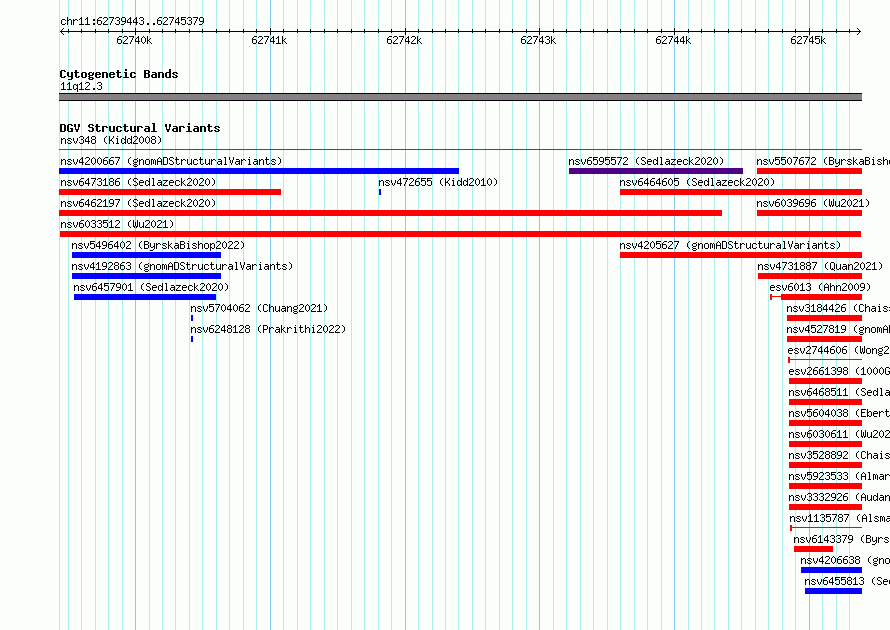This screenshot has height=630, width=890.
Task: Click nsv5704062 Chuang2021 label
Action: coord(259,308)
